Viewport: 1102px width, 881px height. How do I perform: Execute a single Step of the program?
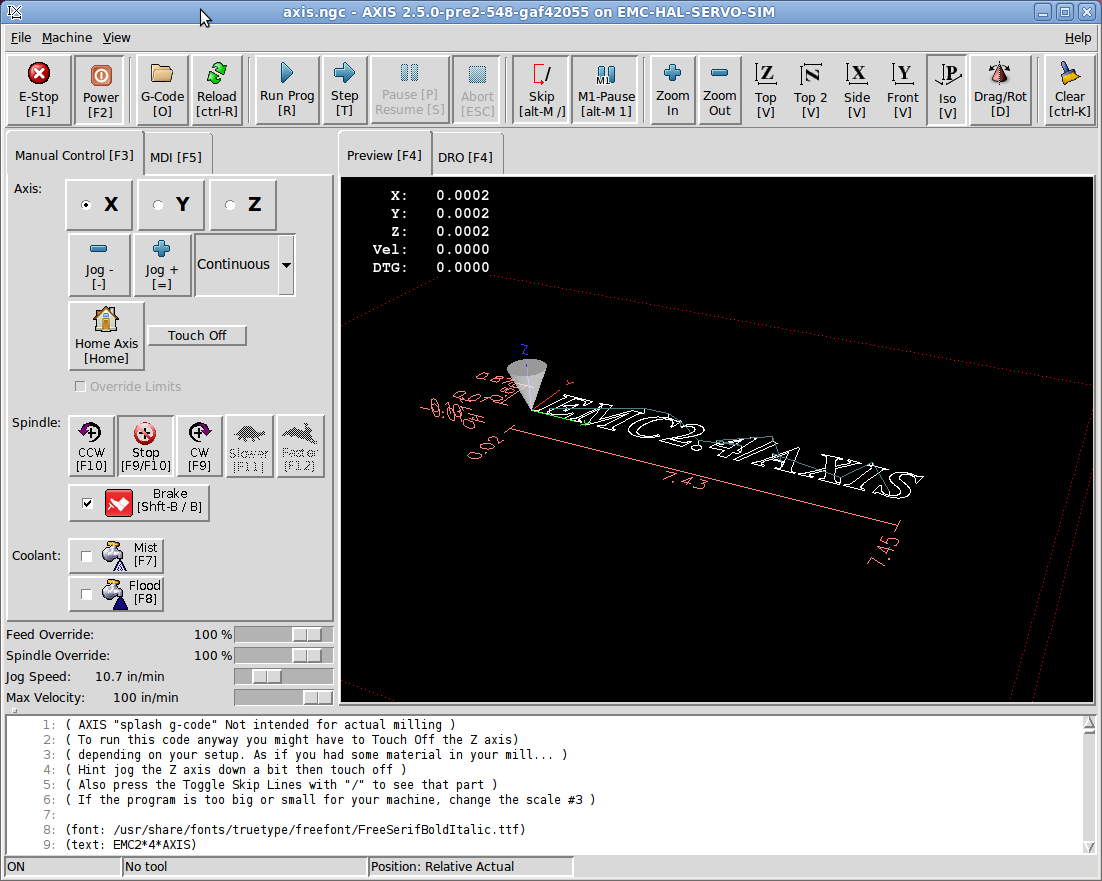(344, 90)
